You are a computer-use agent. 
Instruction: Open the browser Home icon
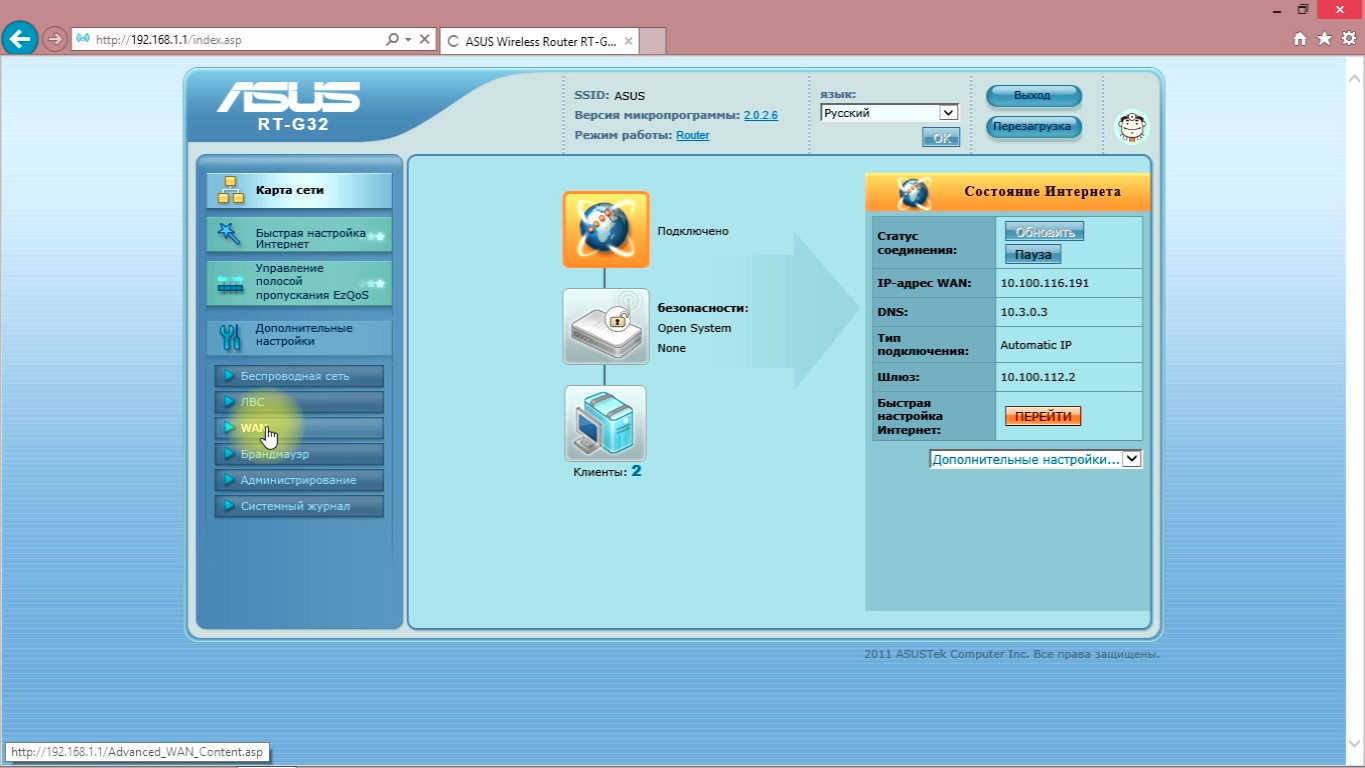click(x=1300, y=39)
